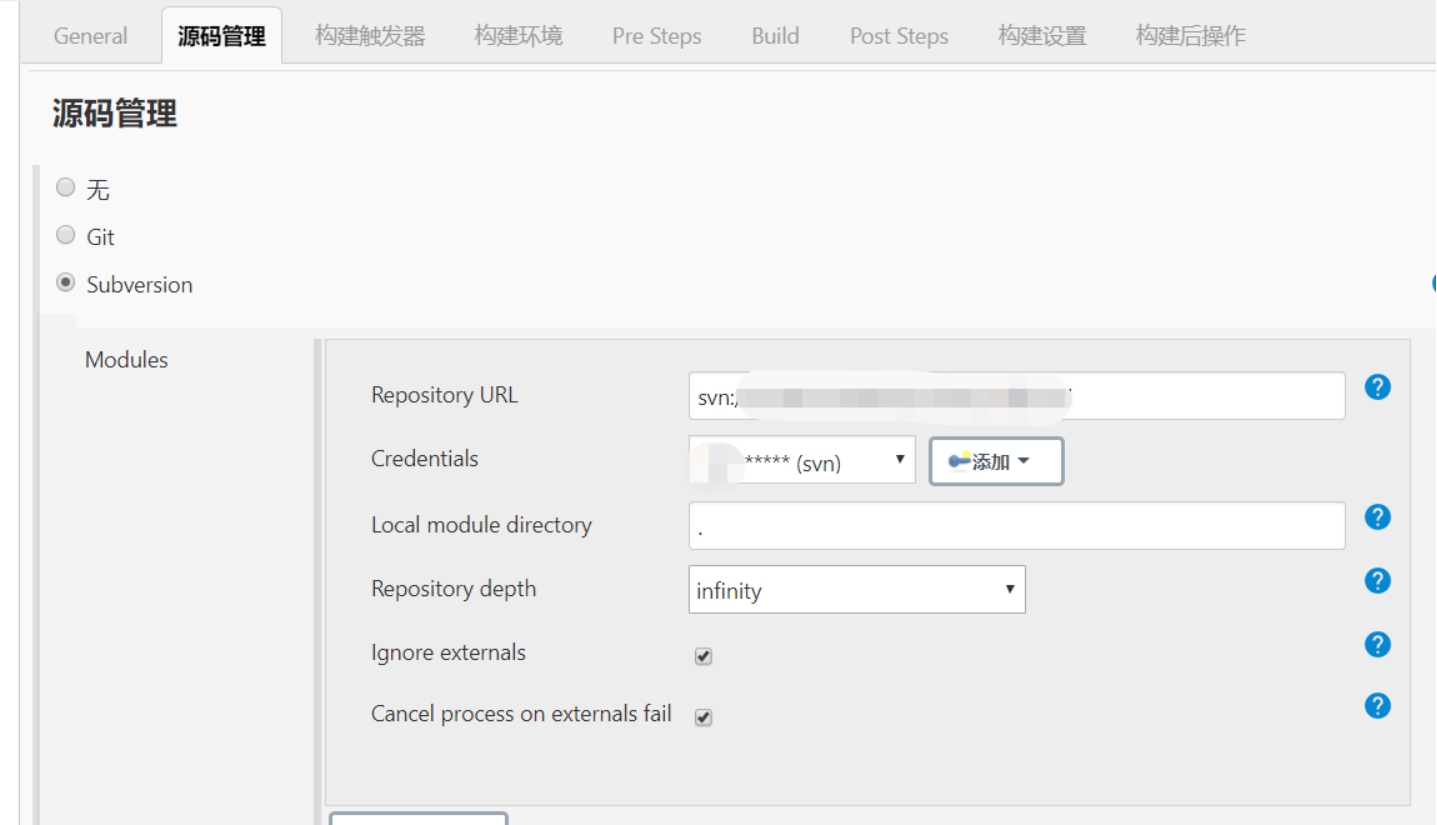
Task: Click help icon beside Ignore externals
Action: tap(1377, 645)
